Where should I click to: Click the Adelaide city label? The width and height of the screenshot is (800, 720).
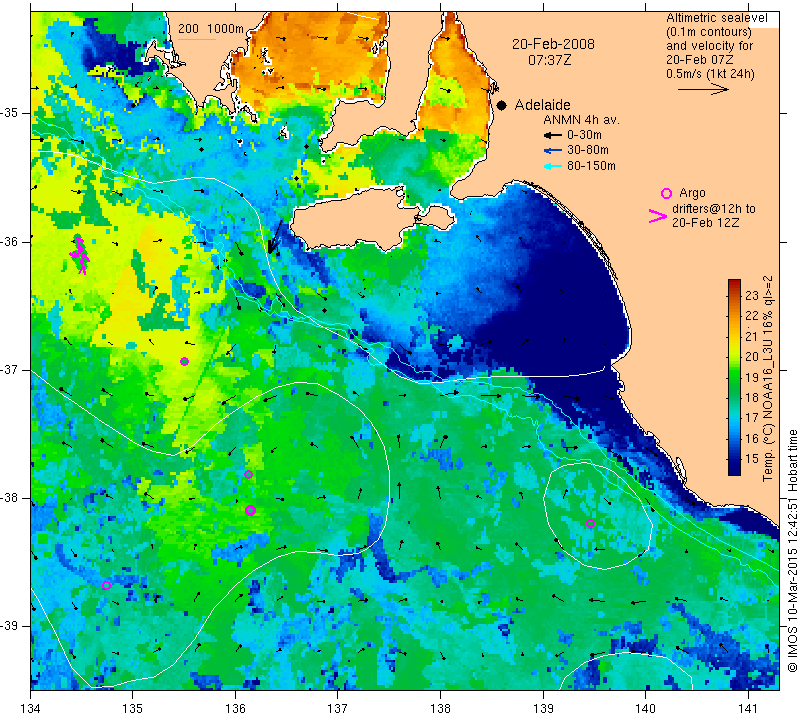click(x=542, y=105)
